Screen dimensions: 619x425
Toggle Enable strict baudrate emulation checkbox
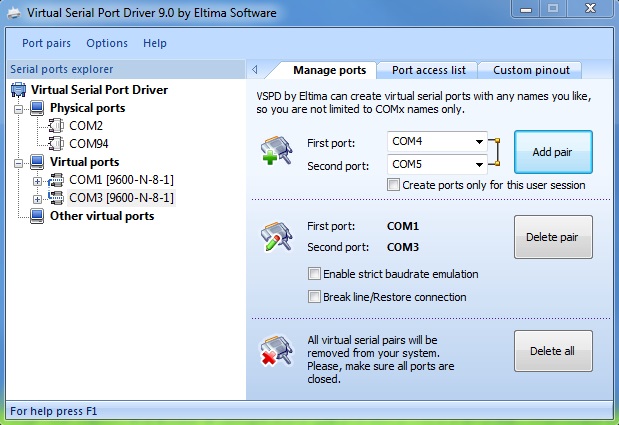click(314, 273)
